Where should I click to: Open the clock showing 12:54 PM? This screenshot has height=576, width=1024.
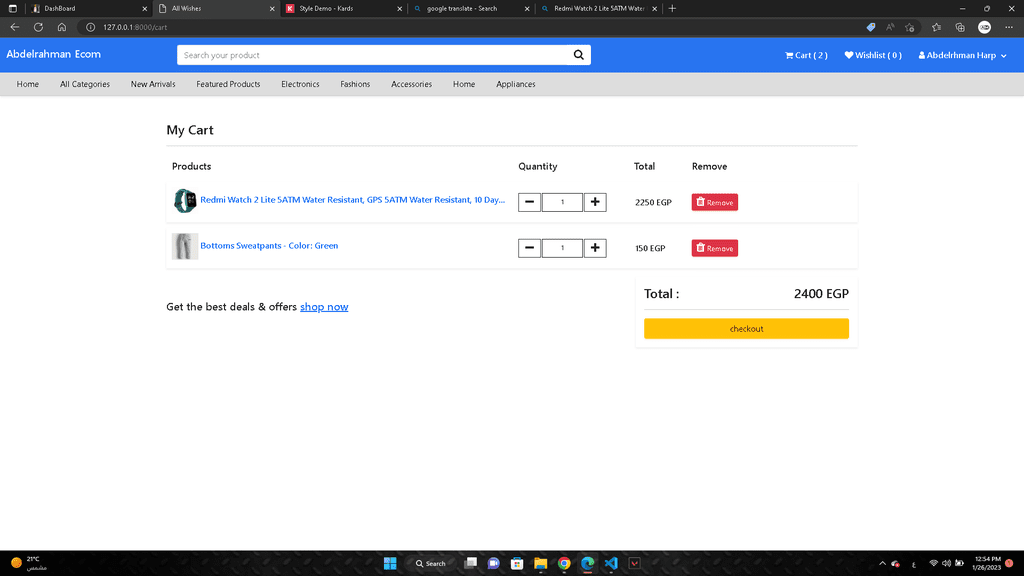coord(987,564)
